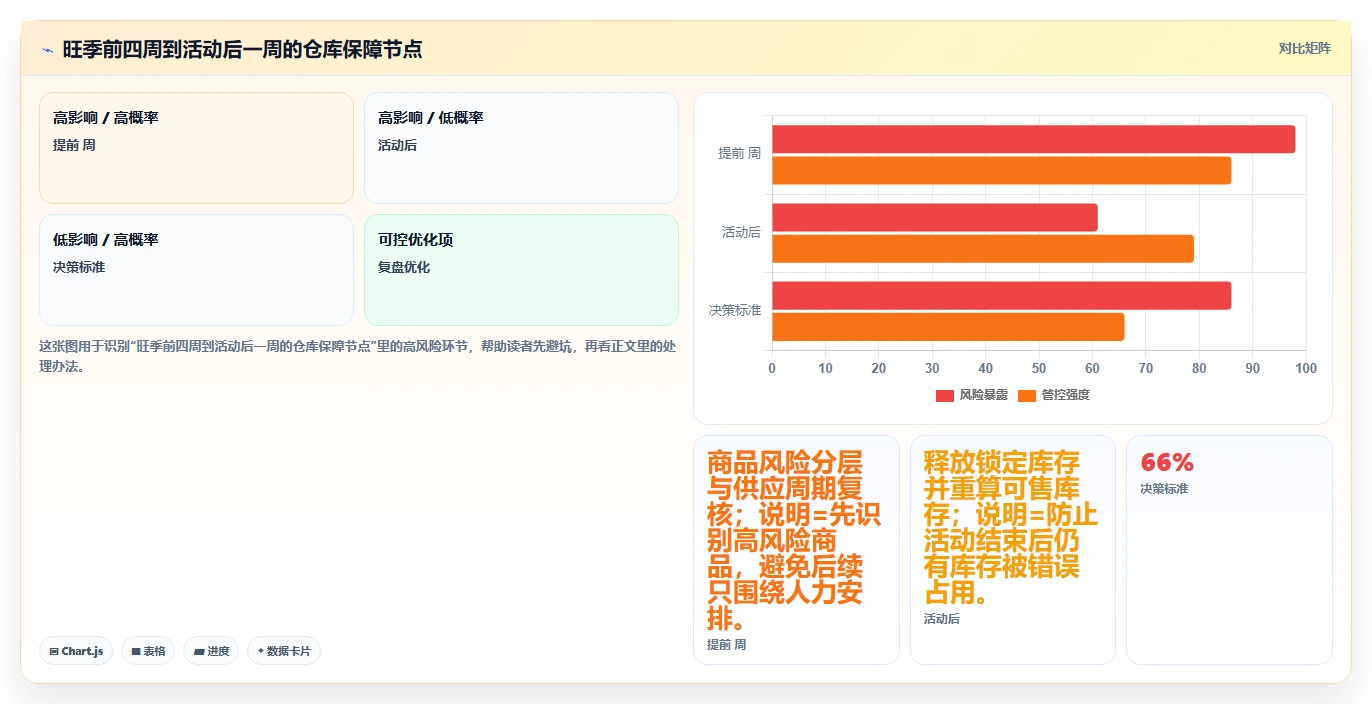Click the 对比矩阵 label in the header
The width and height of the screenshot is (1372, 704).
click(1304, 48)
